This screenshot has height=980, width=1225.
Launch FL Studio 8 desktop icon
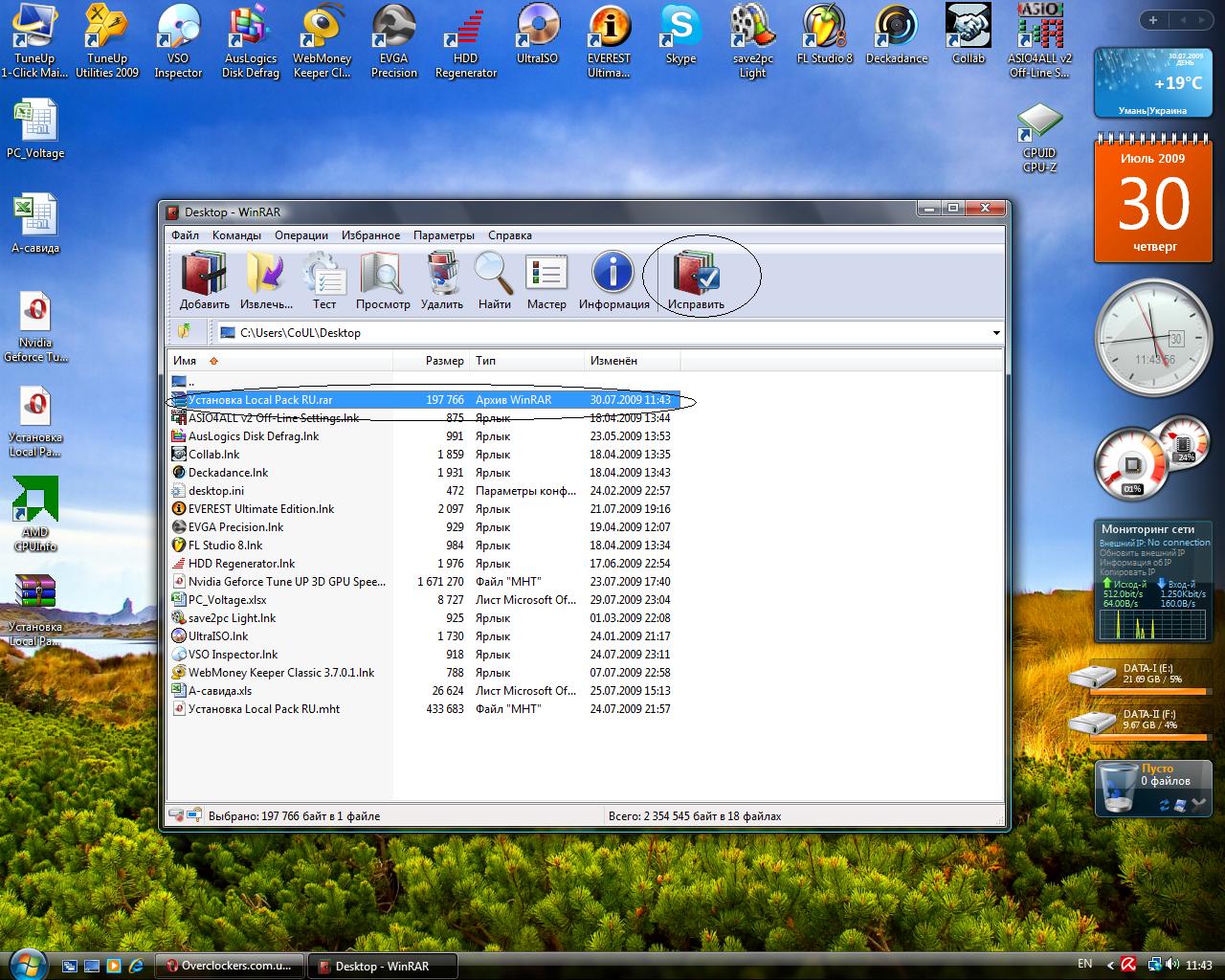coord(824,34)
